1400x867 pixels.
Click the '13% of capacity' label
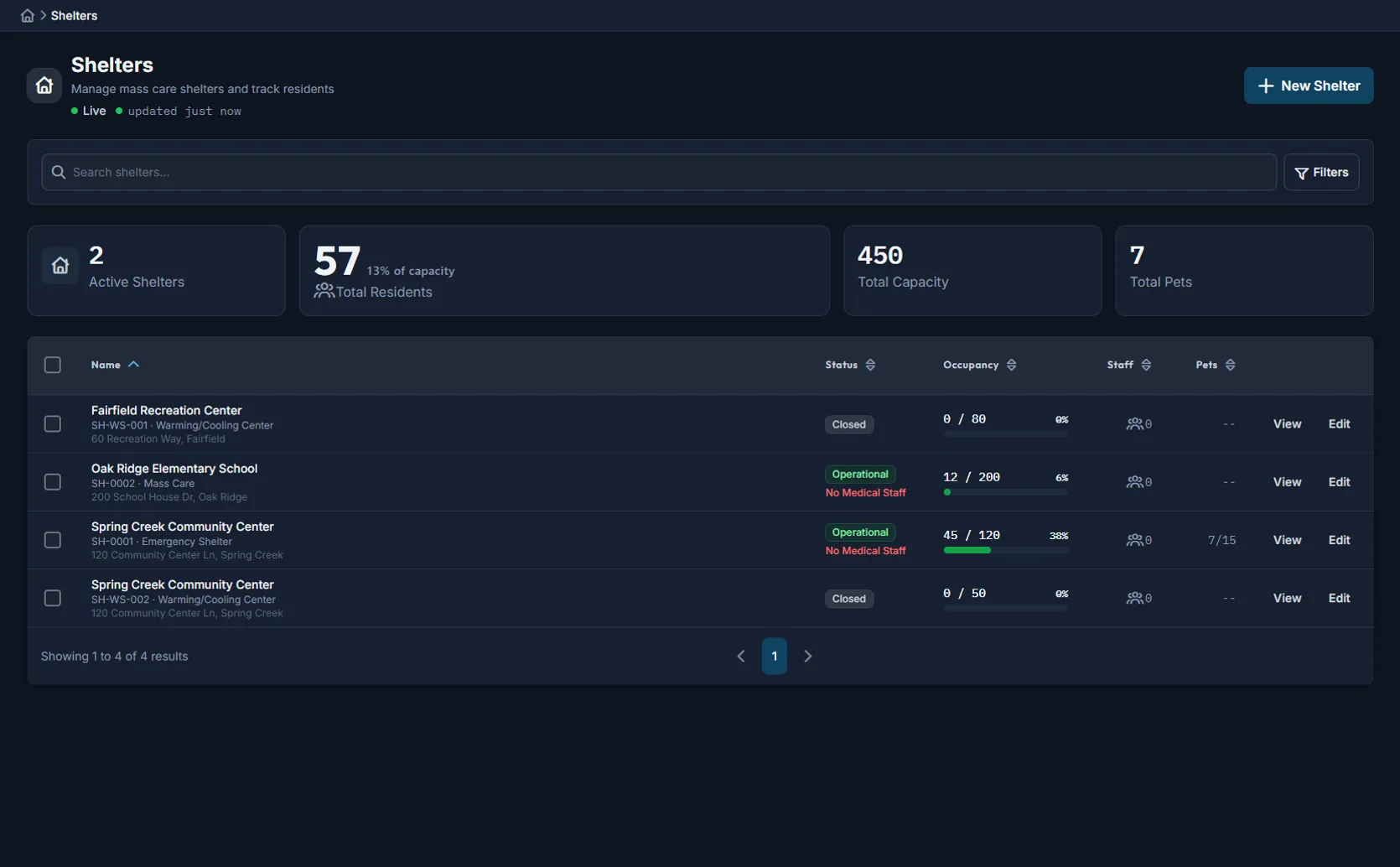pyautogui.click(x=411, y=271)
